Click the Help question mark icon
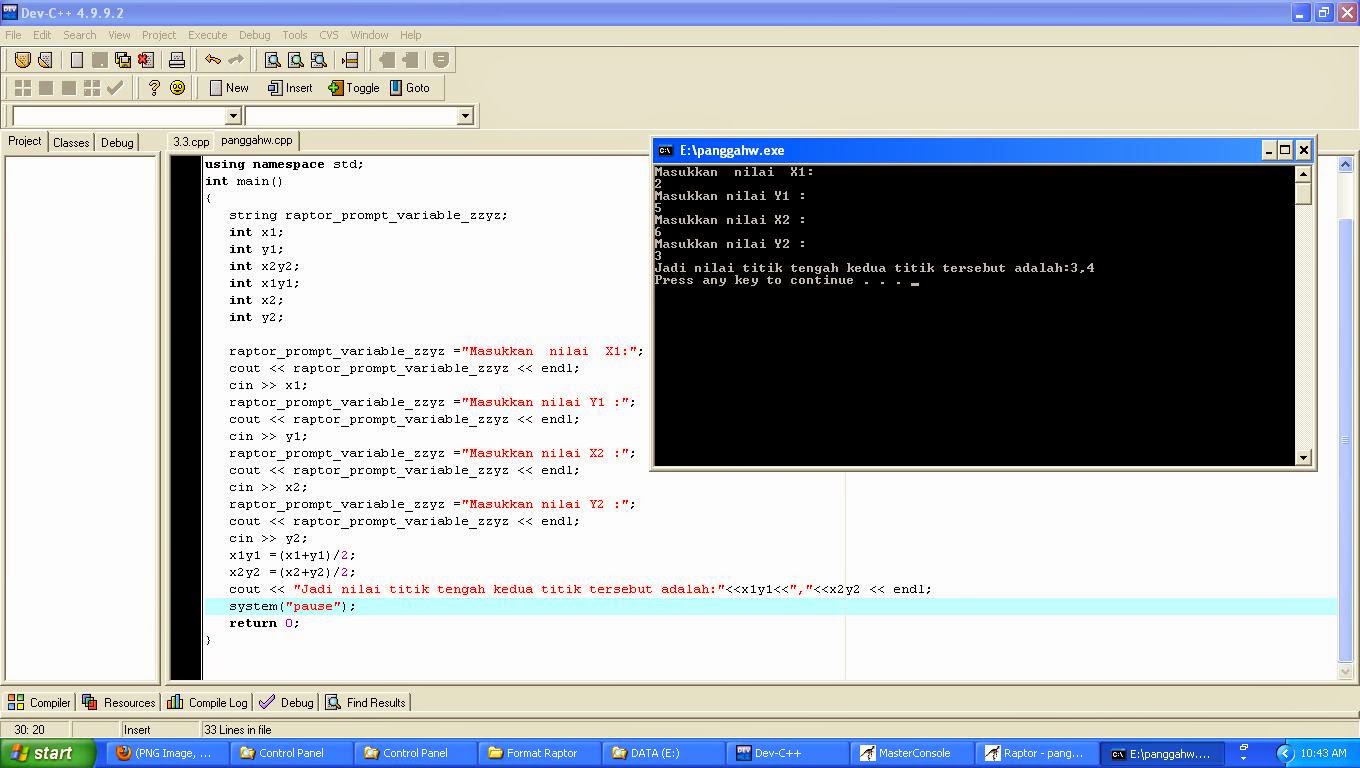The image size is (1360, 768). pos(153,88)
